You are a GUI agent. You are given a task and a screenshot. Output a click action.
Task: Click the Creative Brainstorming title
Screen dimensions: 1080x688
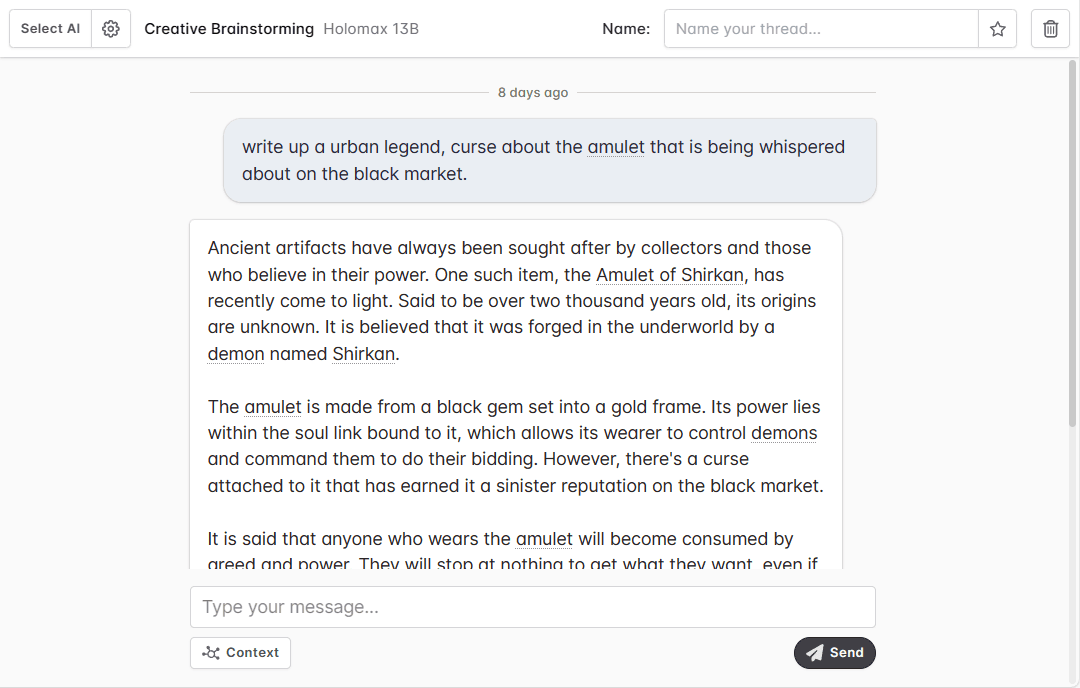tap(229, 29)
